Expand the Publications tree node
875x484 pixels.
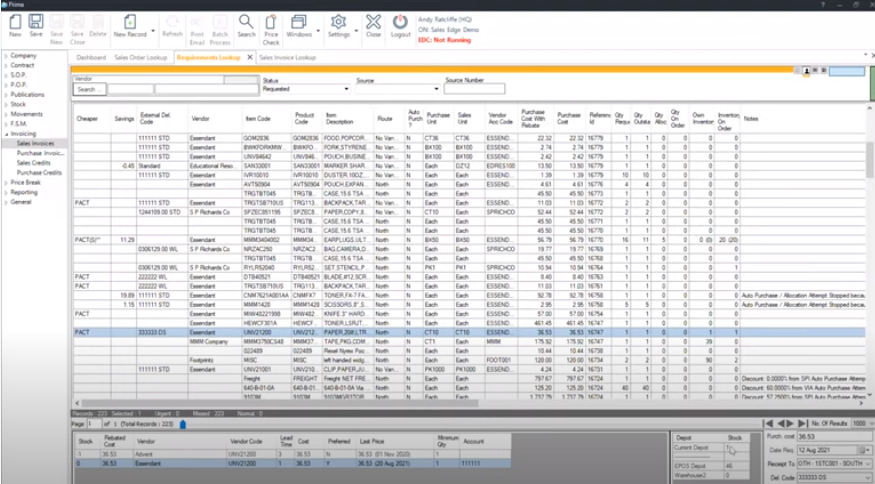pos(6,94)
